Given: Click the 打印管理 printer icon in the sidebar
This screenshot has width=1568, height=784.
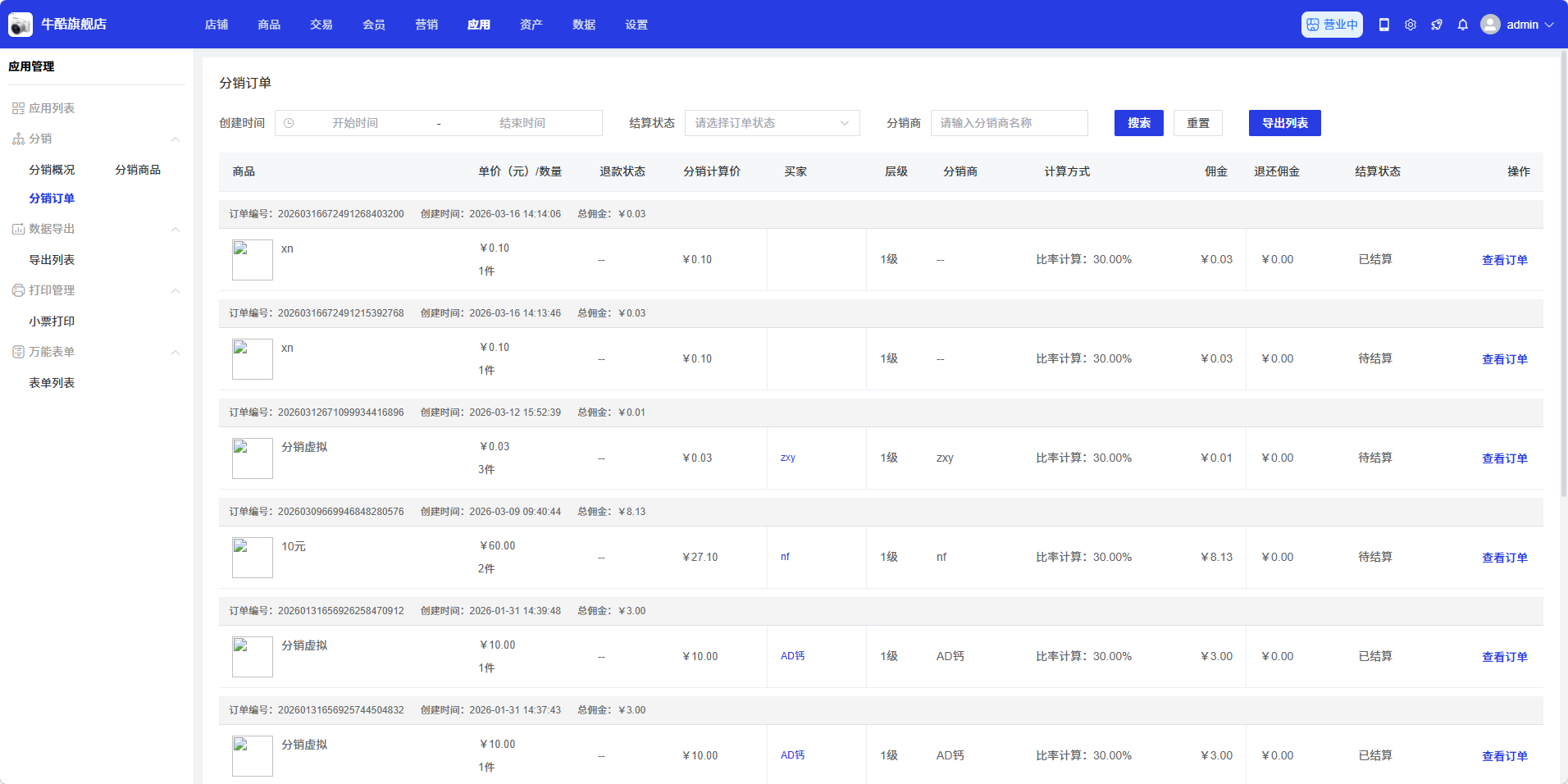Looking at the screenshot, I should [18, 290].
